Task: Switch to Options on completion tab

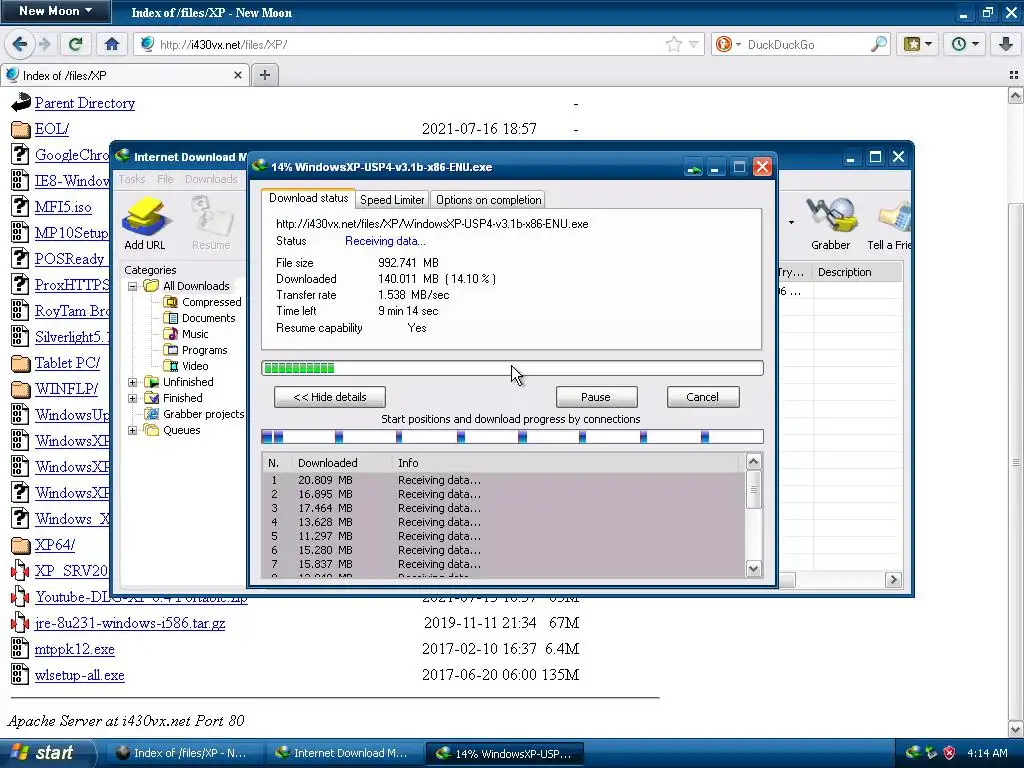Action: [x=488, y=200]
